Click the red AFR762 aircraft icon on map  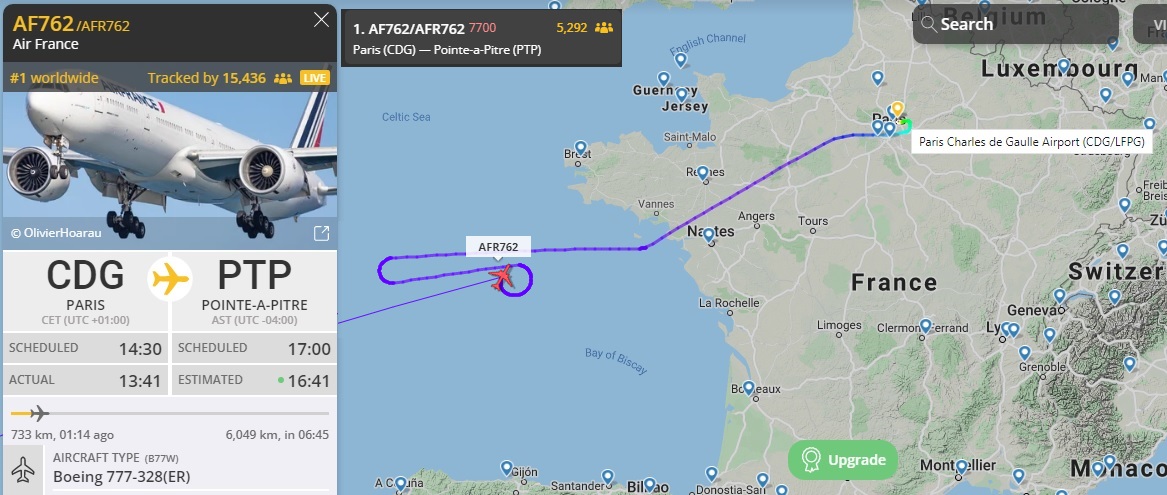pos(503,278)
